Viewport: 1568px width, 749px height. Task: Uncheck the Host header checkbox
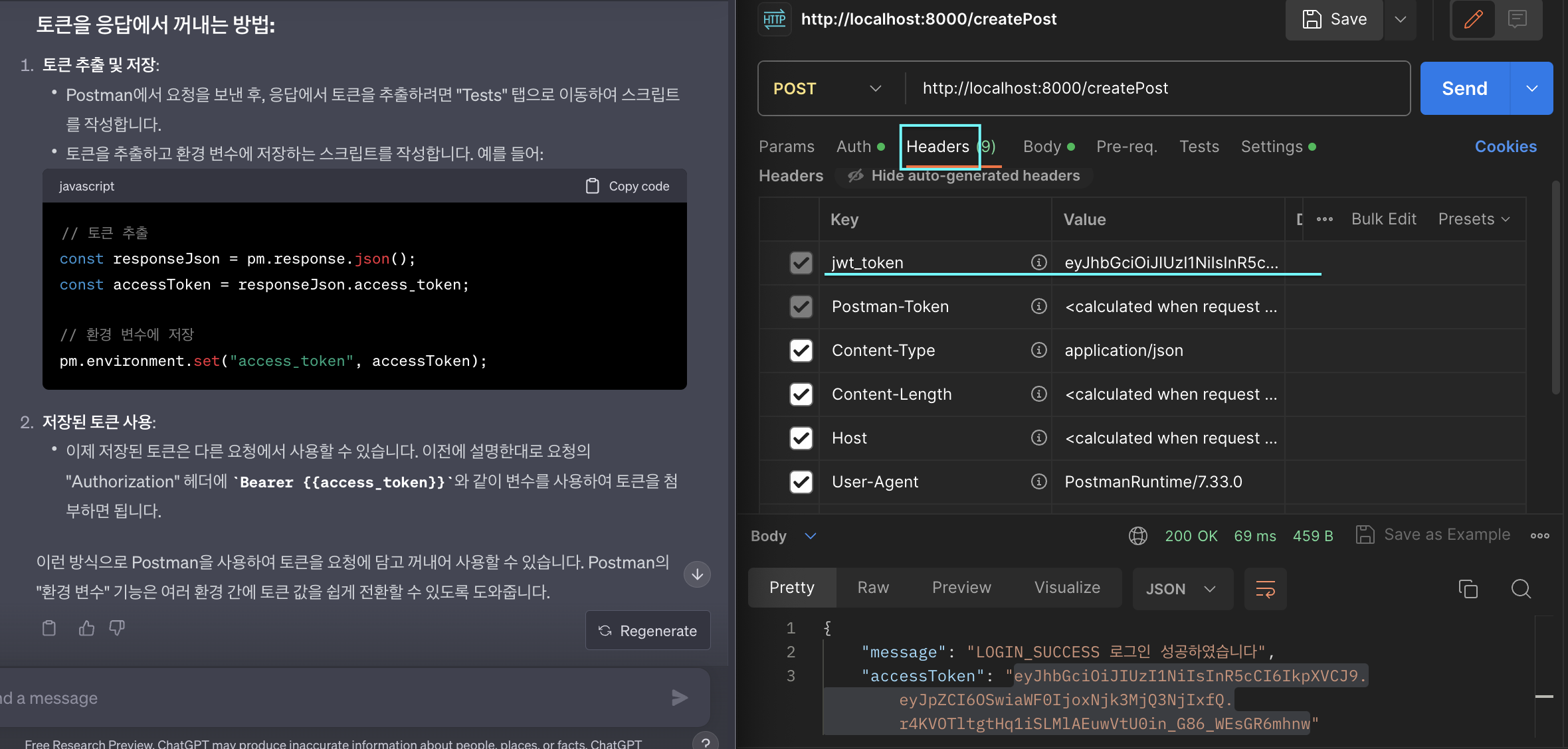coord(801,438)
